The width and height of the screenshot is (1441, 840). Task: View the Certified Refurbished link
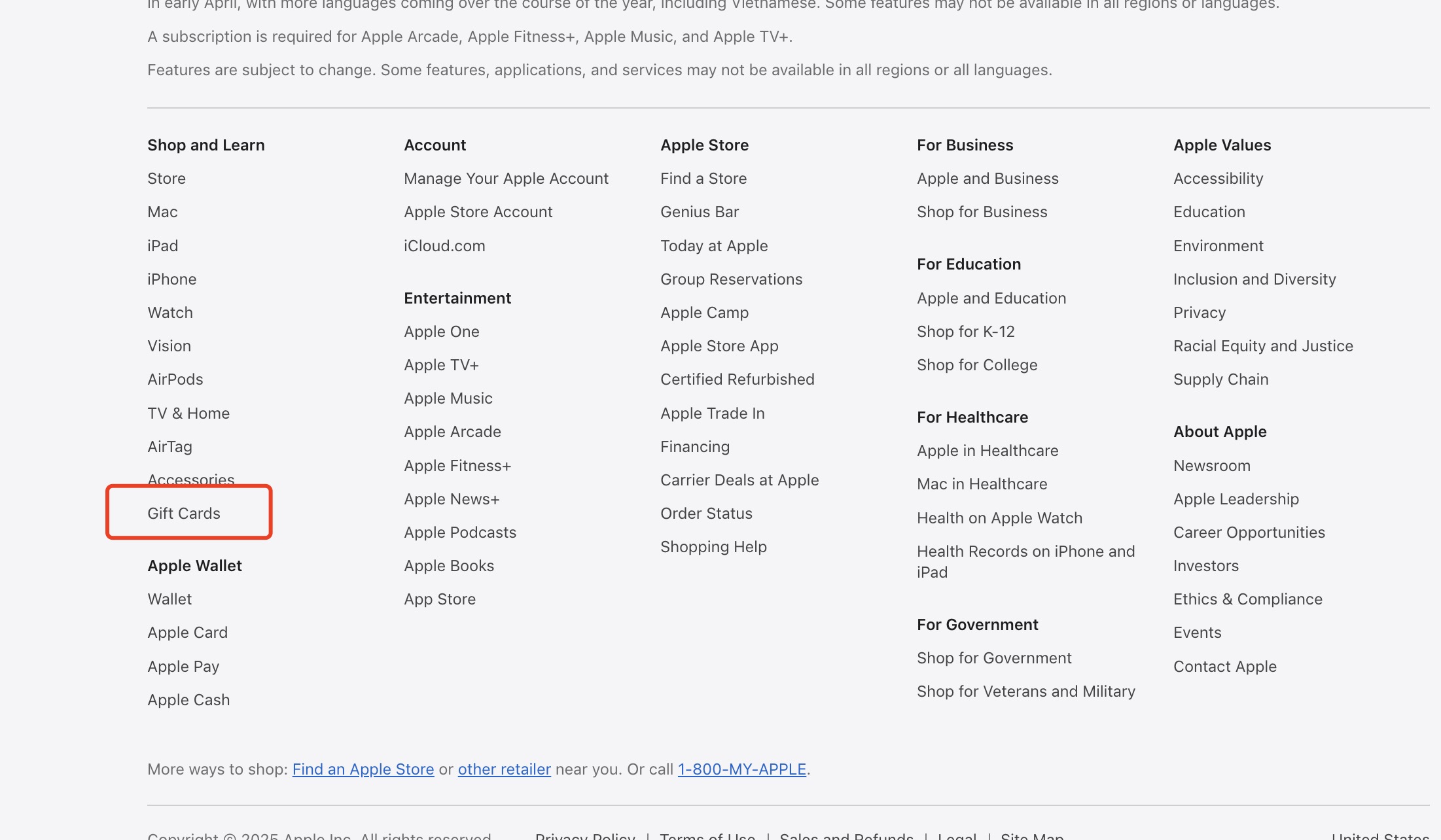pyautogui.click(x=737, y=379)
